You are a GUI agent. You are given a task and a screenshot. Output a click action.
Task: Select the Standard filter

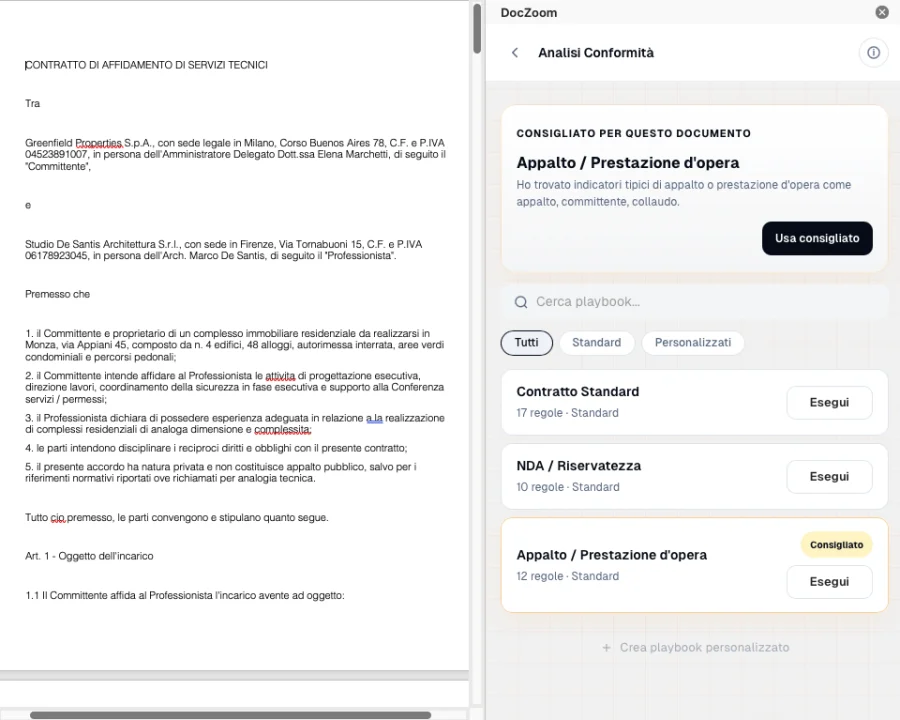pyautogui.click(x=596, y=343)
